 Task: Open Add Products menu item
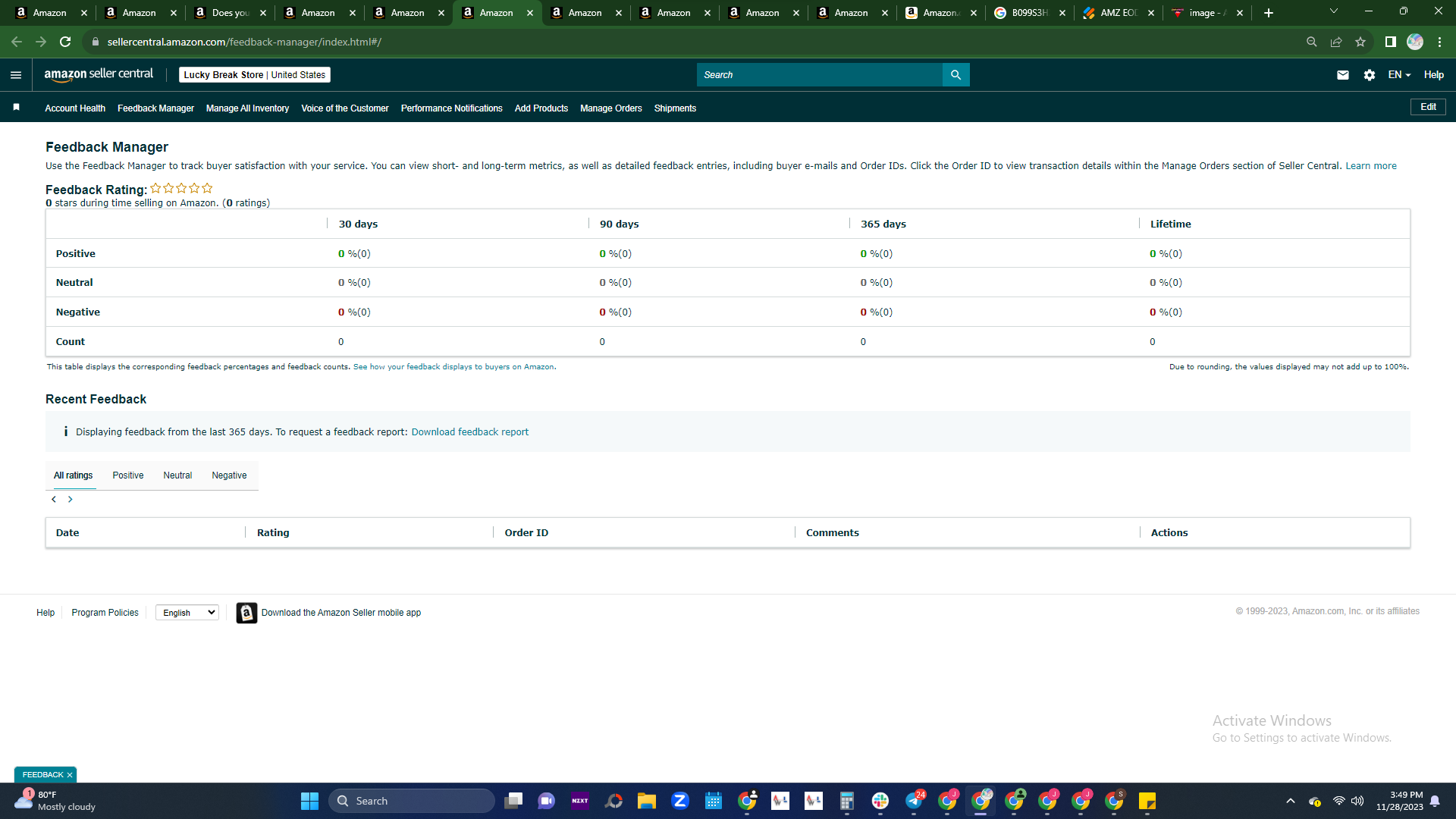point(541,108)
